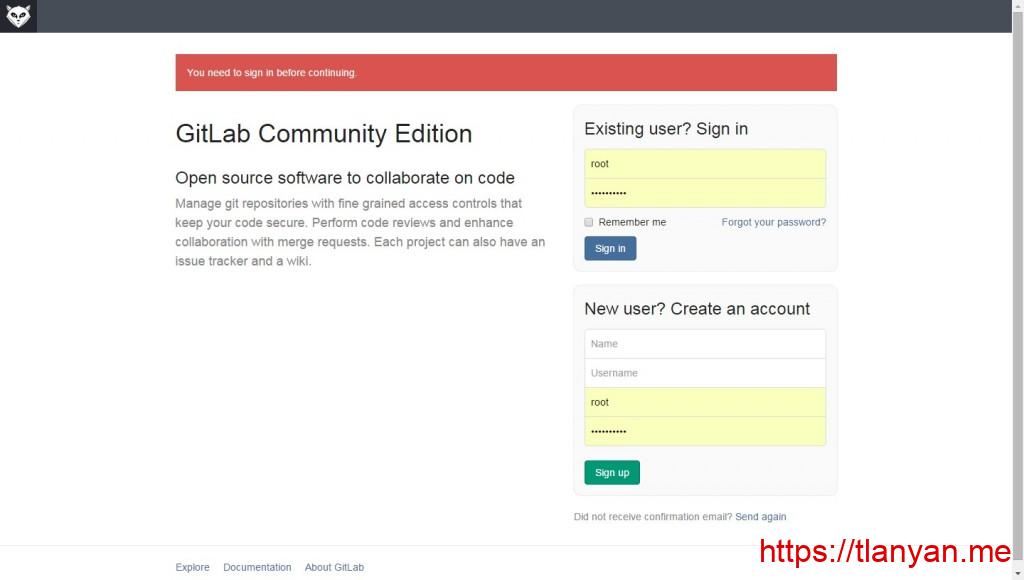This screenshot has height=580, width=1024.
Task: Select the sign-in password field
Action: tap(704, 191)
